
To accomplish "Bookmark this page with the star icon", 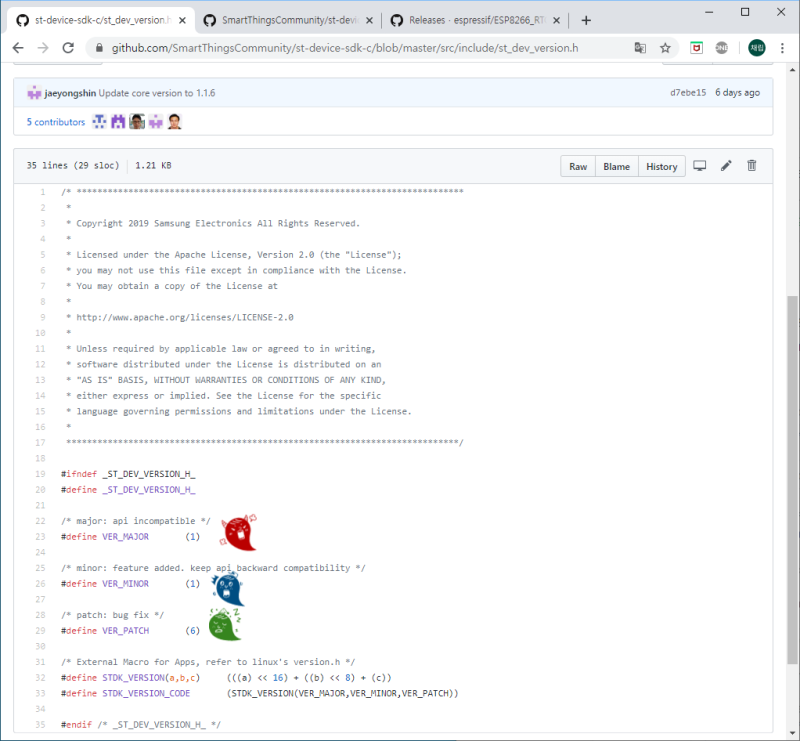I will 665,48.
